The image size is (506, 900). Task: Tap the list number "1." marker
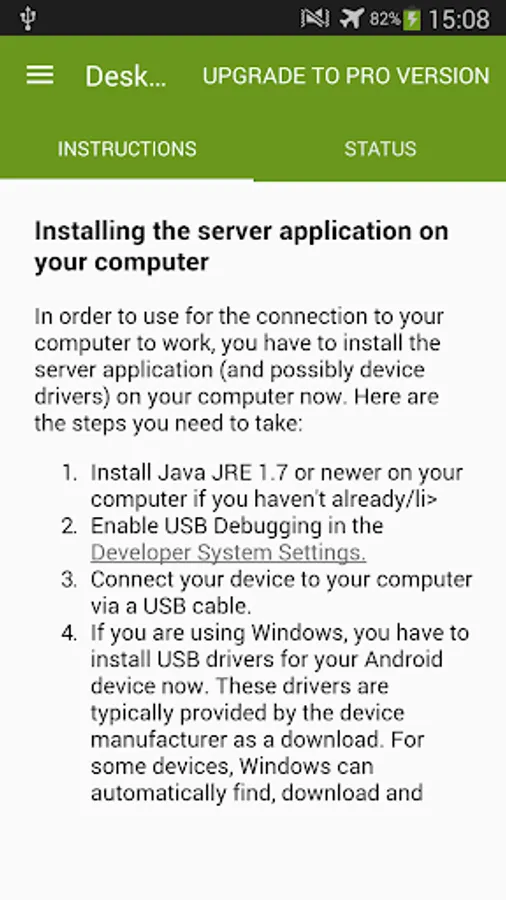70,474
